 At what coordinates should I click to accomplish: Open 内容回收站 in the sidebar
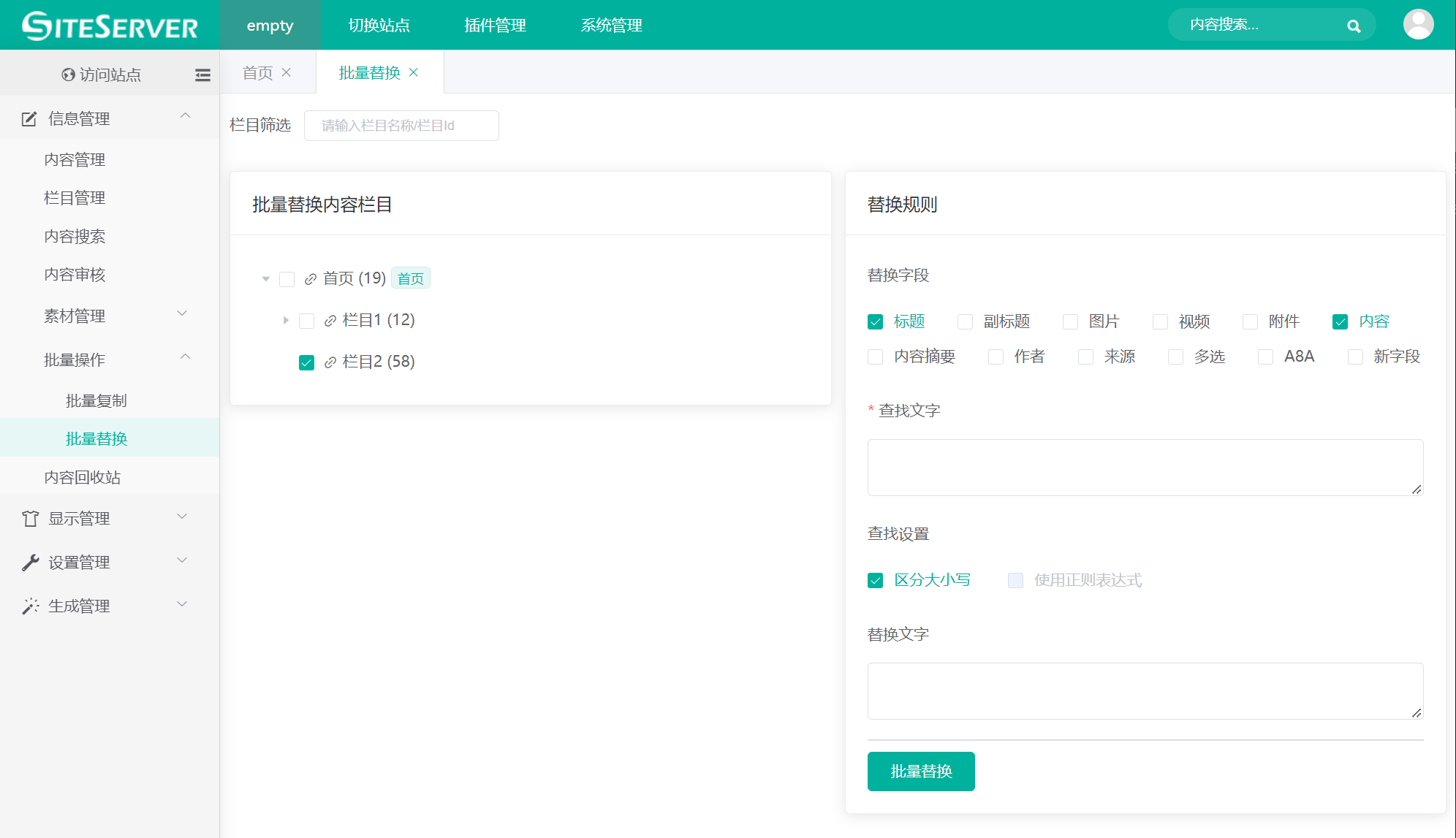click(x=83, y=478)
